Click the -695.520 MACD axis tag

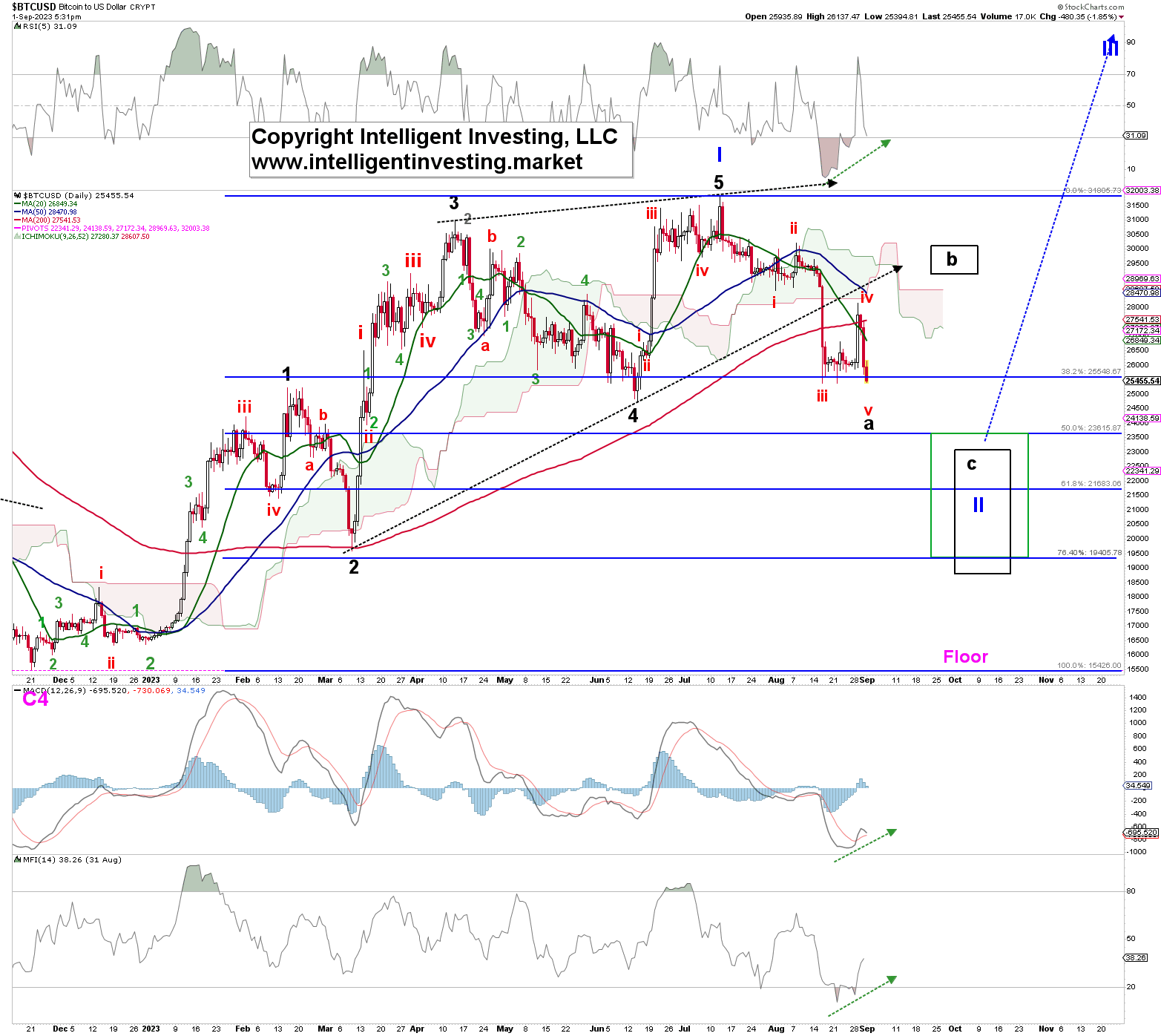1141,833
